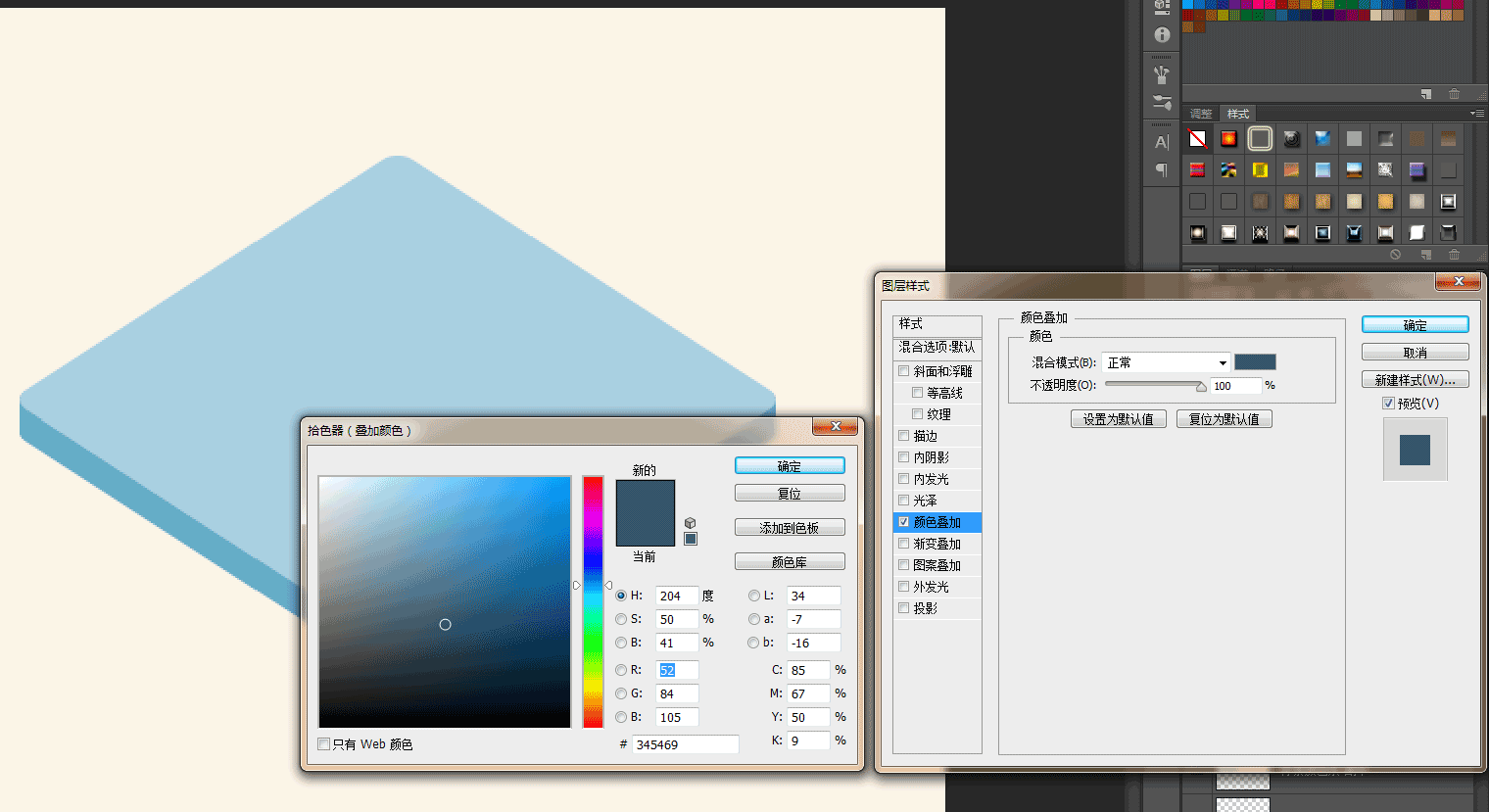Apply the highlighted outlined square style preset
This screenshot has height=812, width=1489.
coord(1260,139)
